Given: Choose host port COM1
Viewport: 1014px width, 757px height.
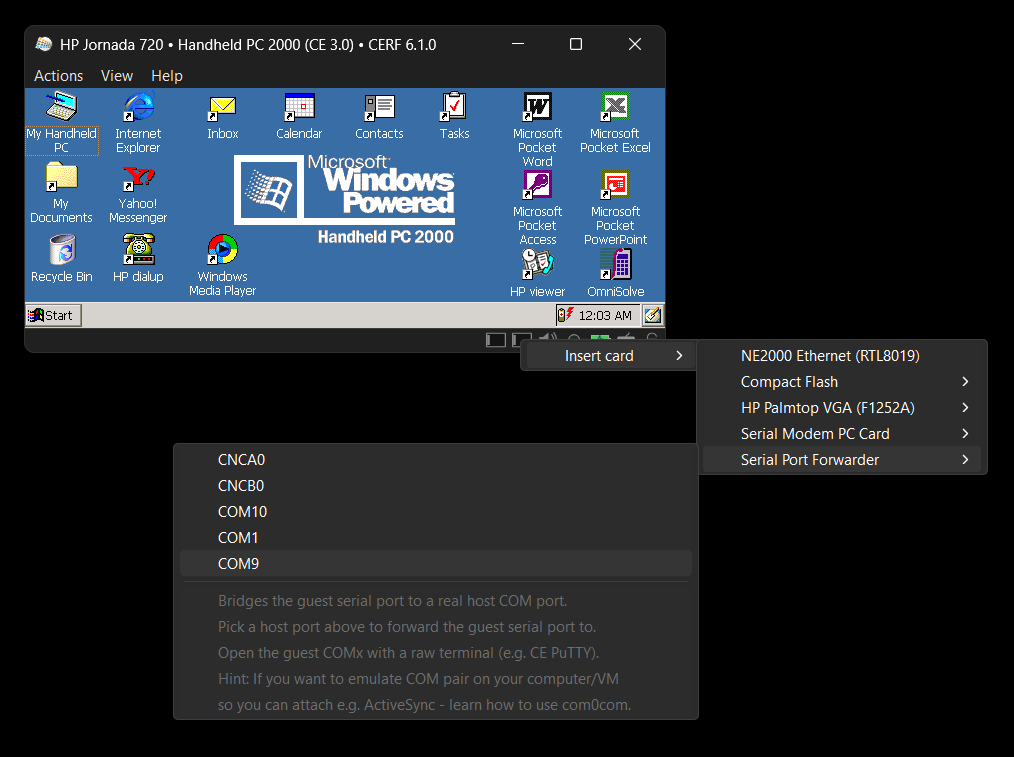Looking at the screenshot, I should pos(436,537).
